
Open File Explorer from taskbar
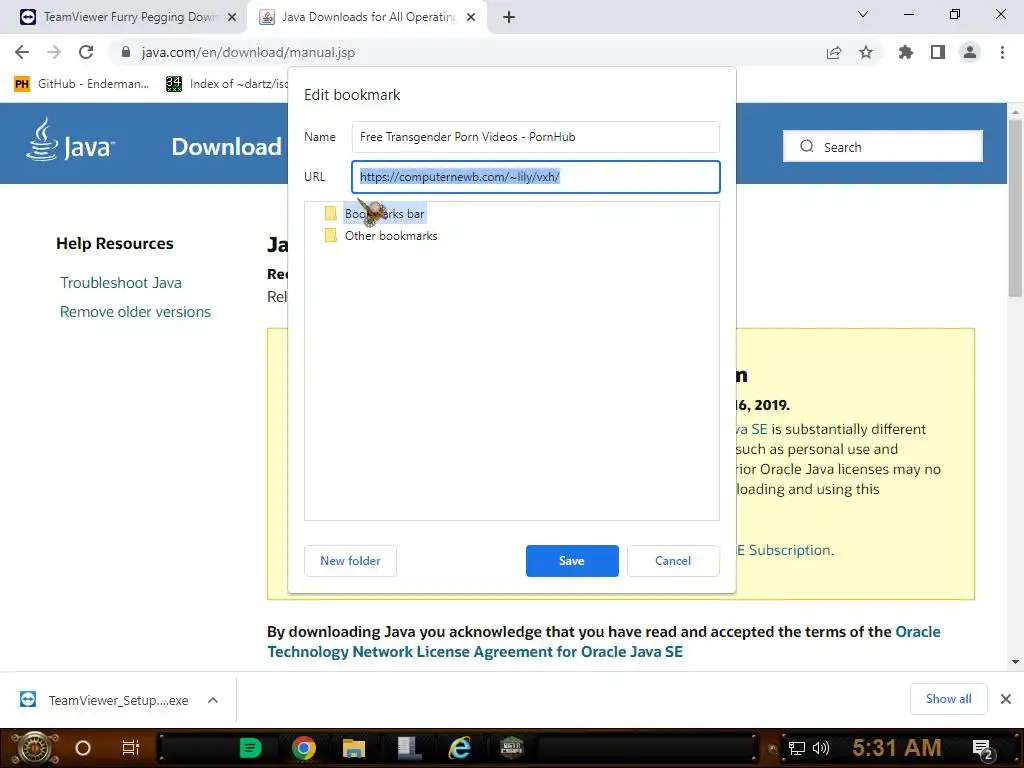coord(354,748)
